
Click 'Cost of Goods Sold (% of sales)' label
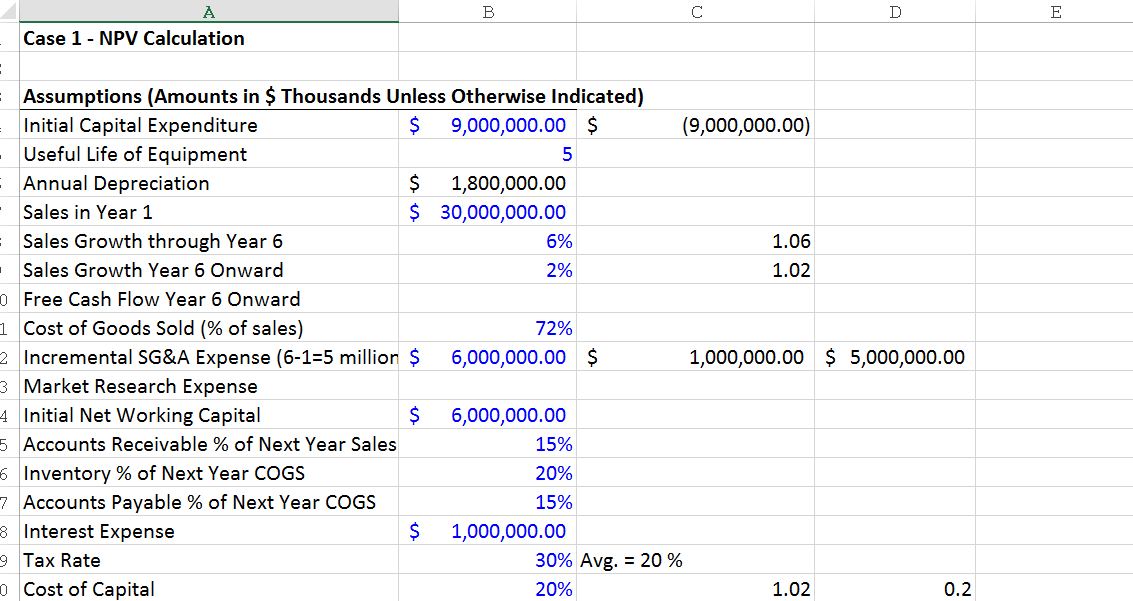[209, 327]
